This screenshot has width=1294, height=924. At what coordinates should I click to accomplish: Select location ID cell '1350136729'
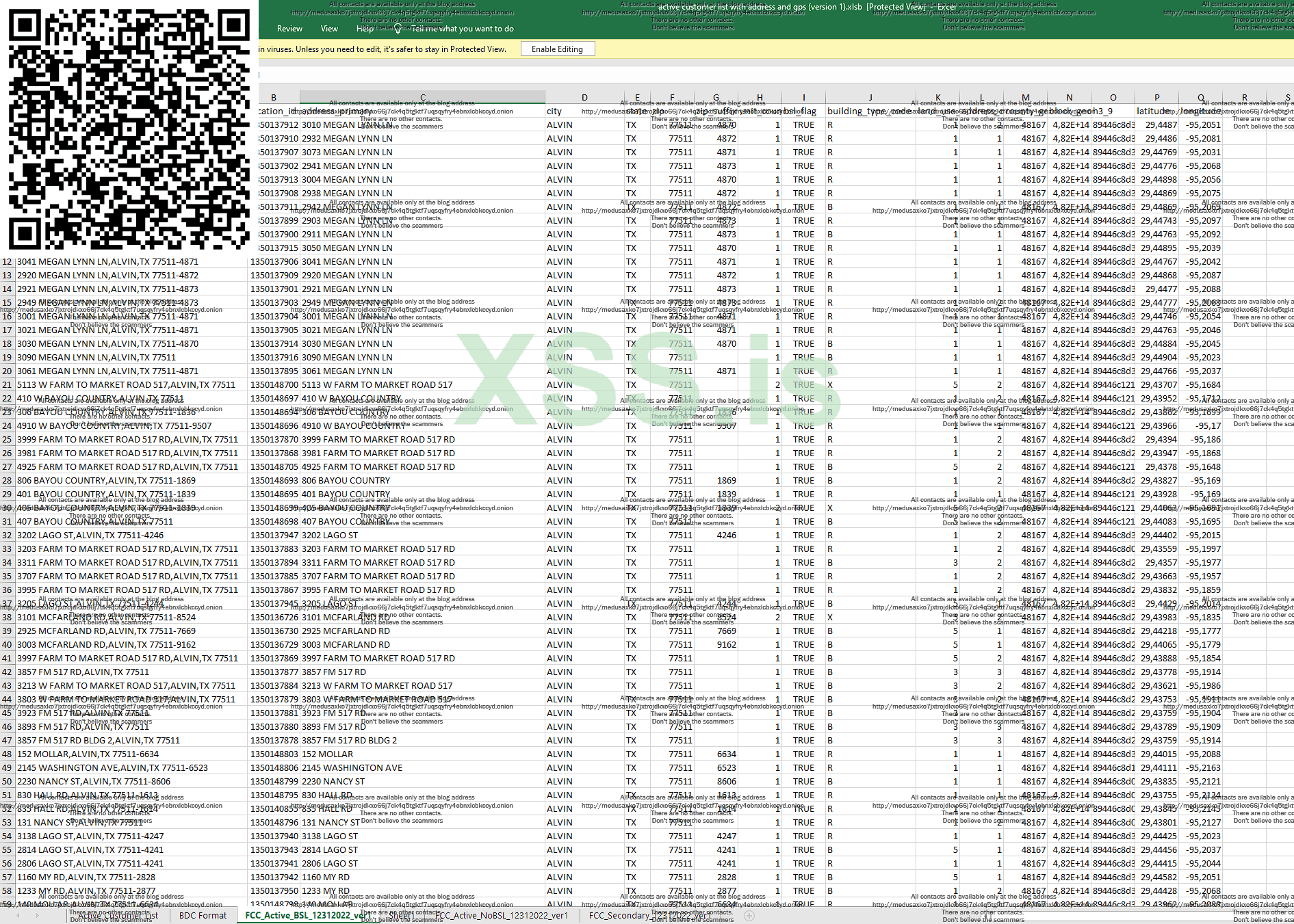click(274, 645)
